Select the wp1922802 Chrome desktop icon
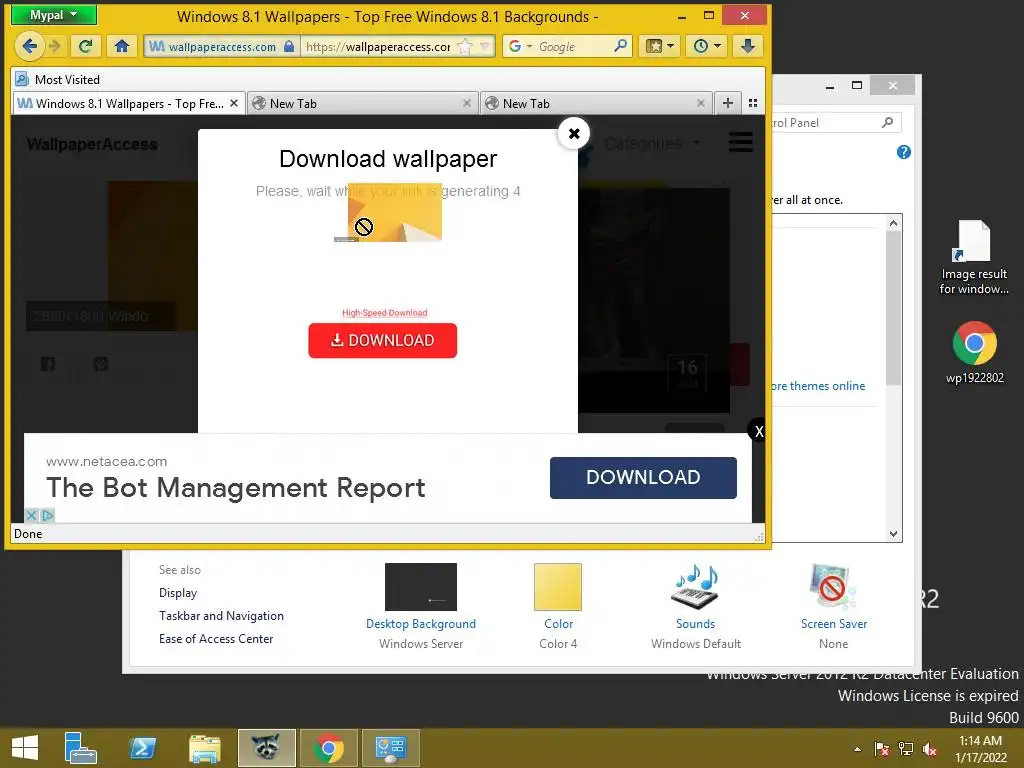The image size is (1024, 768). click(974, 352)
